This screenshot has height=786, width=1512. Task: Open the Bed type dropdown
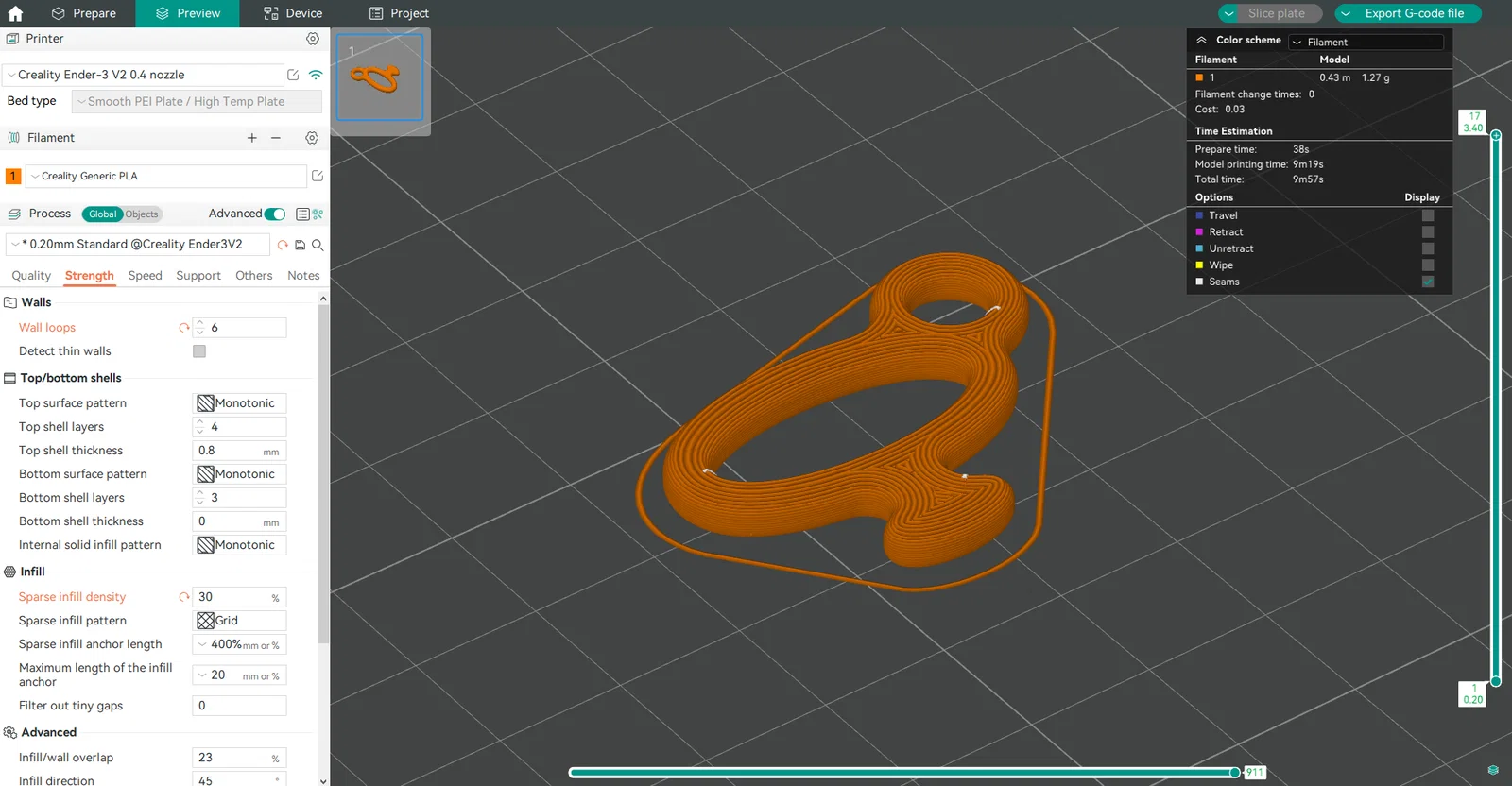tap(197, 101)
